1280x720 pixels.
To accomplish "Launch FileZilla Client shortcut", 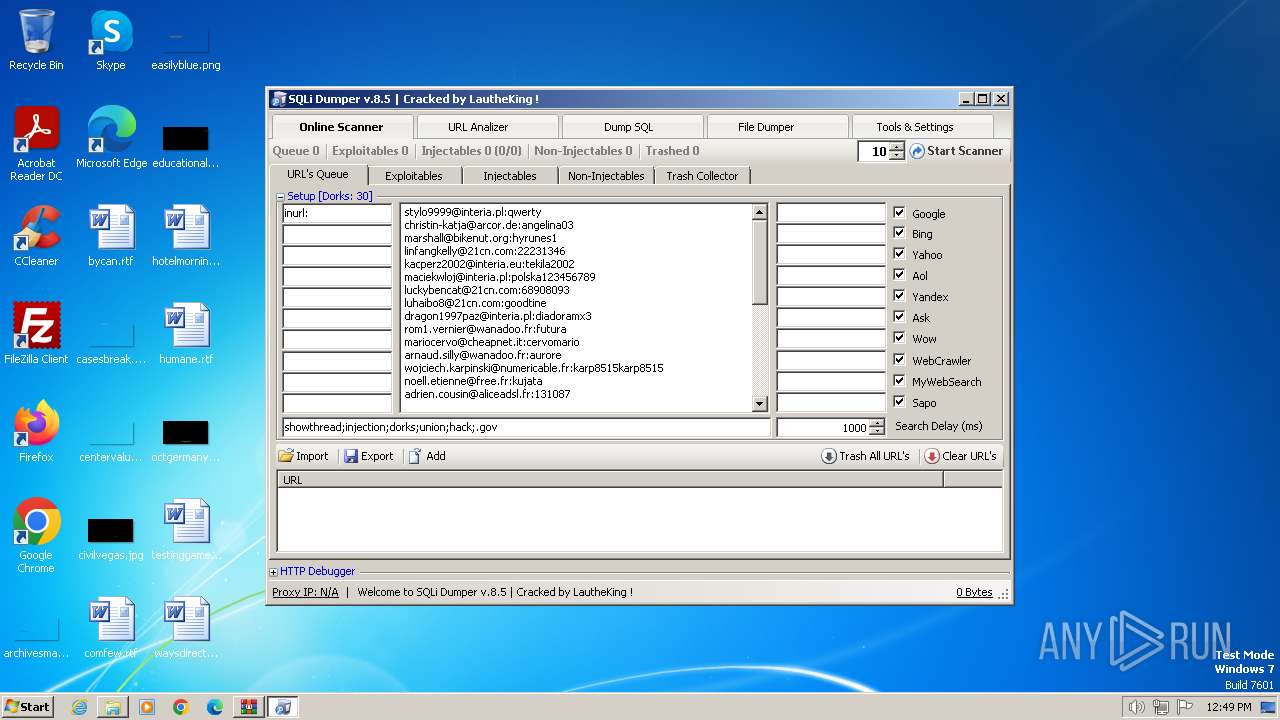I will [36, 334].
